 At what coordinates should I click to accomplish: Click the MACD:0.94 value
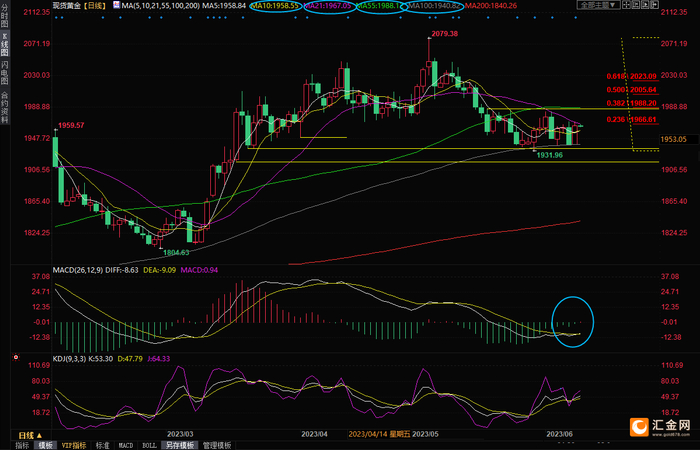click(199, 270)
